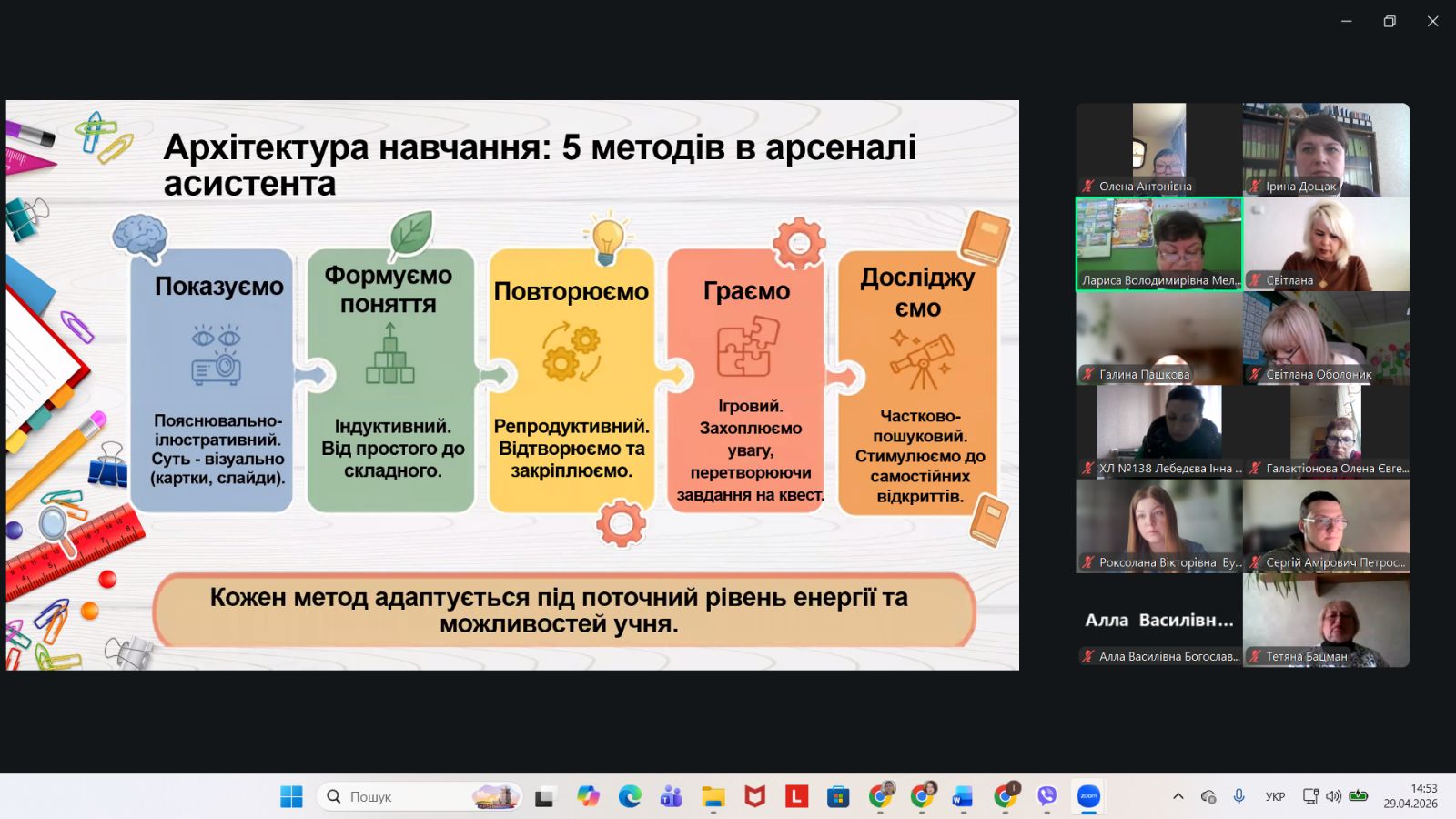Open the Zoom app in the taskbar
Viewport: 1456px width, 819px height.
point(1088,796)
